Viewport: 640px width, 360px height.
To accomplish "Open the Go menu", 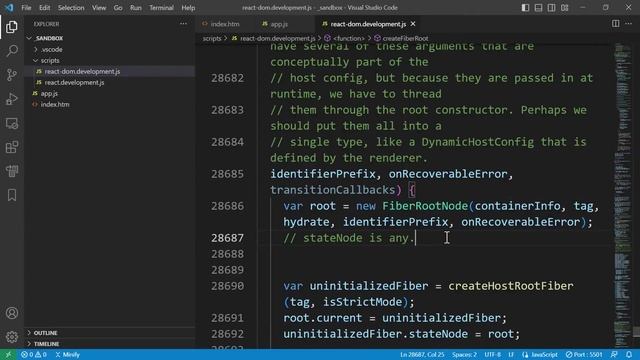I will [x=118, y=7].
